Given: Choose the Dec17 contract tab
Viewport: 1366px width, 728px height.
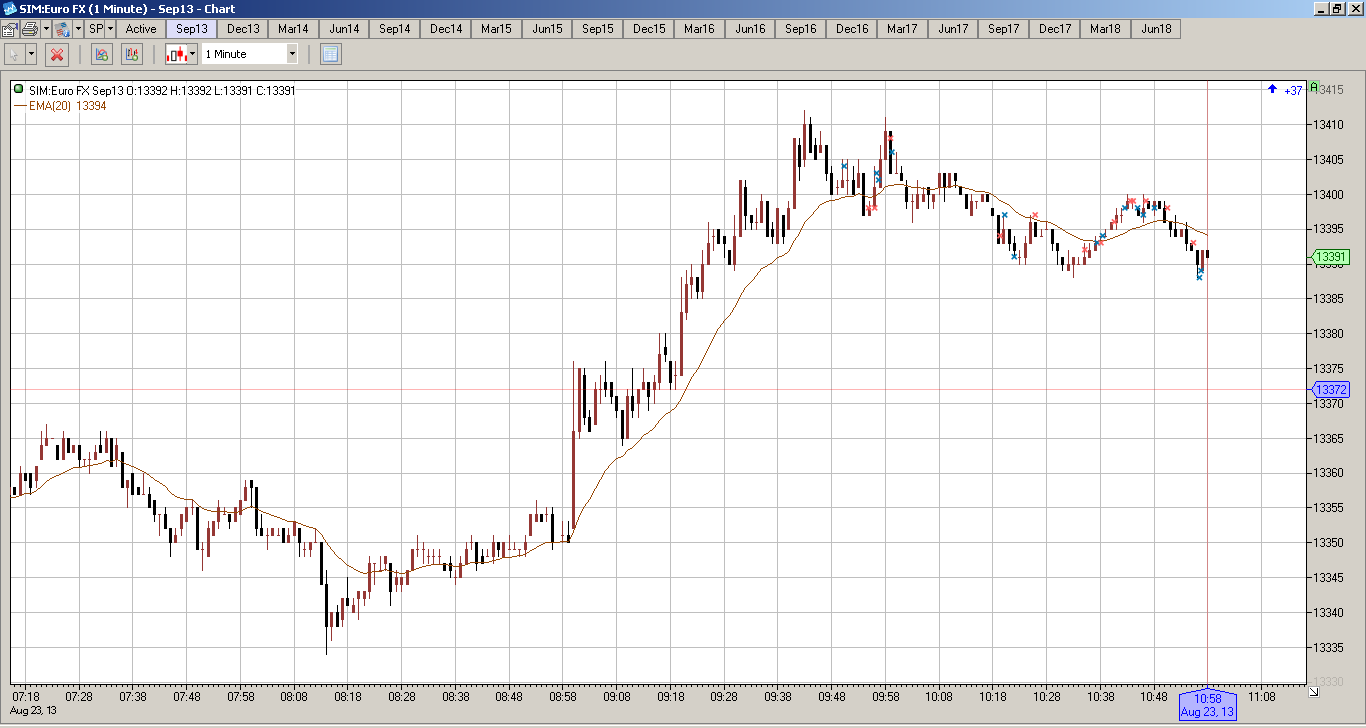Looking at the screenshot, I should point(1055,29).
